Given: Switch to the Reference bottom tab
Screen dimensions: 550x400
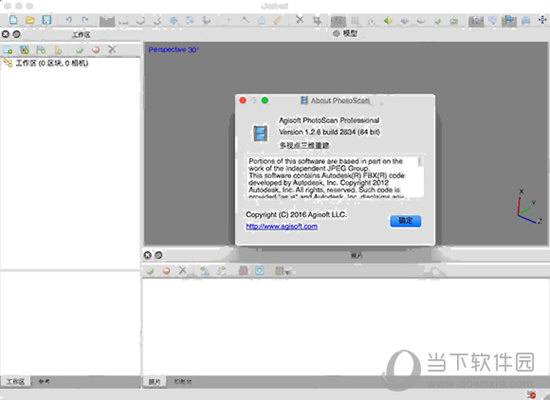Looking at the screenshot, I should 44,382.
